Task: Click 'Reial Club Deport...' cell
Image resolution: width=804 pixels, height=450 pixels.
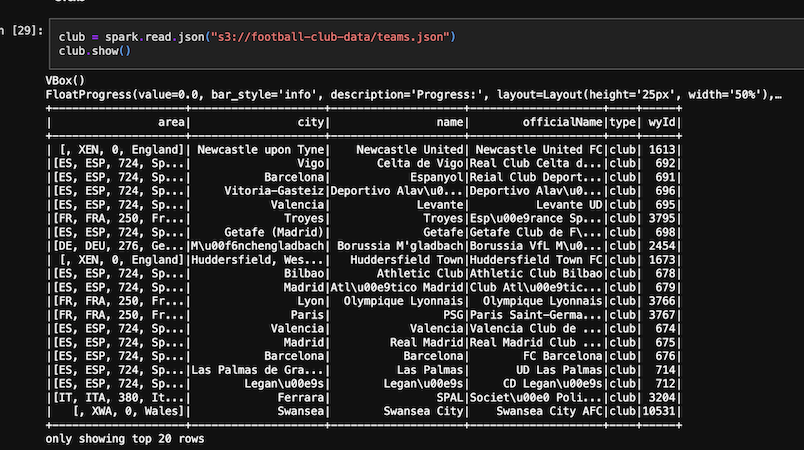Action: [536, 177]
